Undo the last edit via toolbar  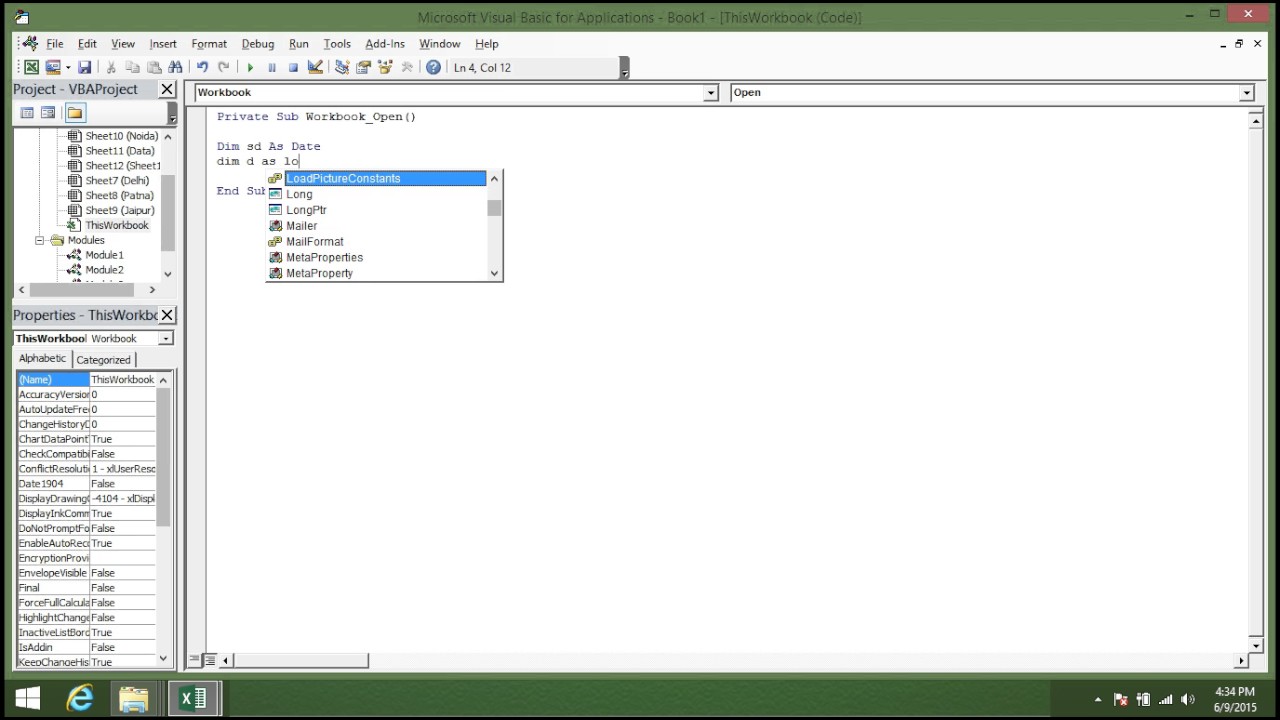202,67
